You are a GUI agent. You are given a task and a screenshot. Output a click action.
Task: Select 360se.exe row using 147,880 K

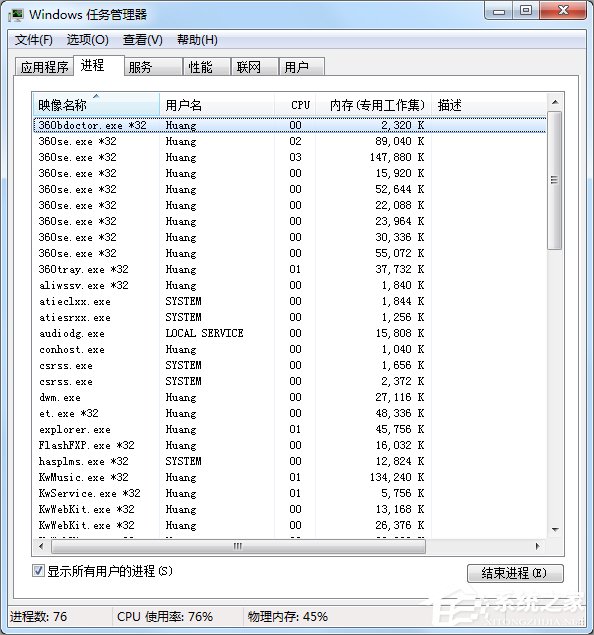pos(290,157)
